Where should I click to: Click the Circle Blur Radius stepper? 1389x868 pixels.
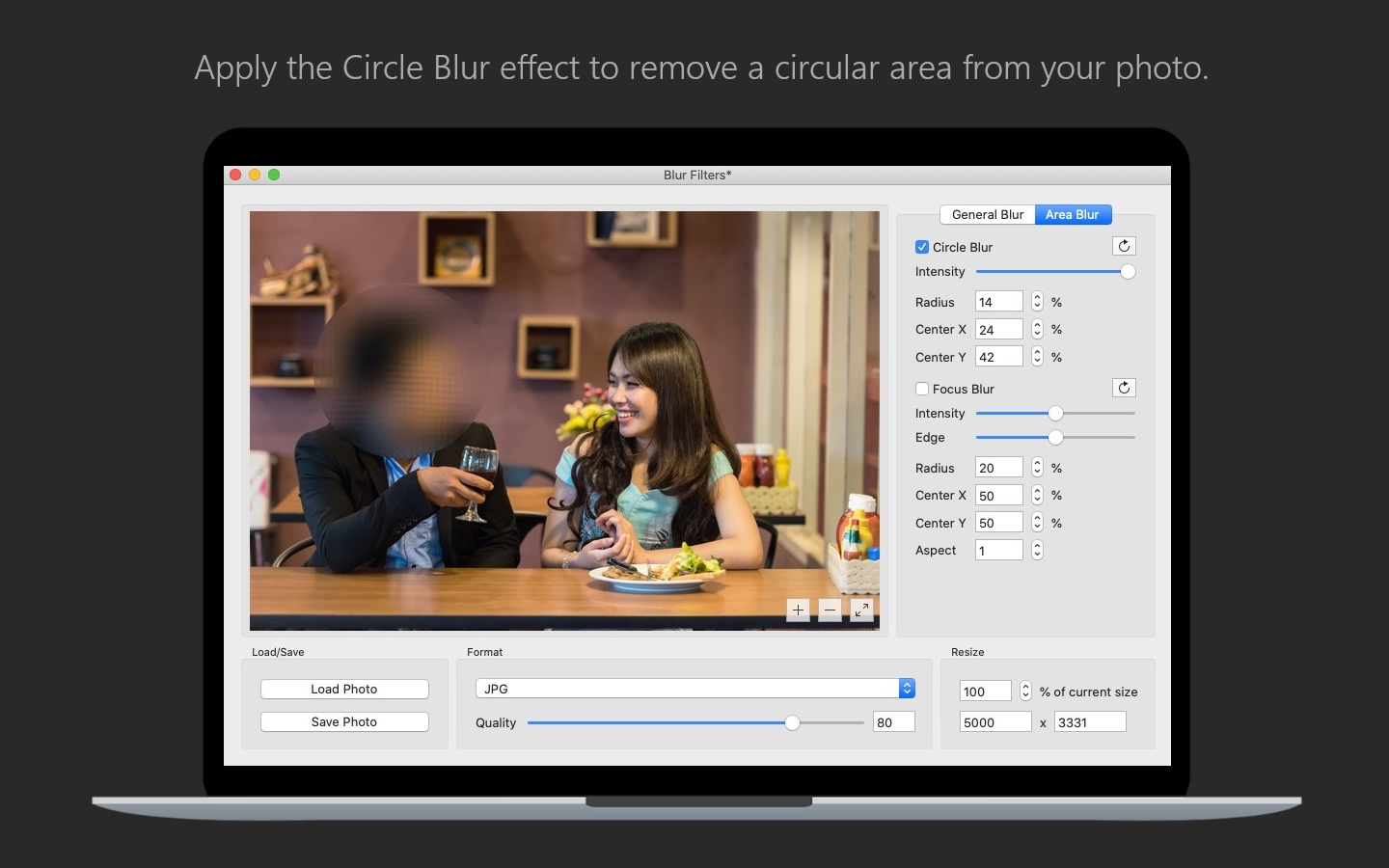point(1037,302)
